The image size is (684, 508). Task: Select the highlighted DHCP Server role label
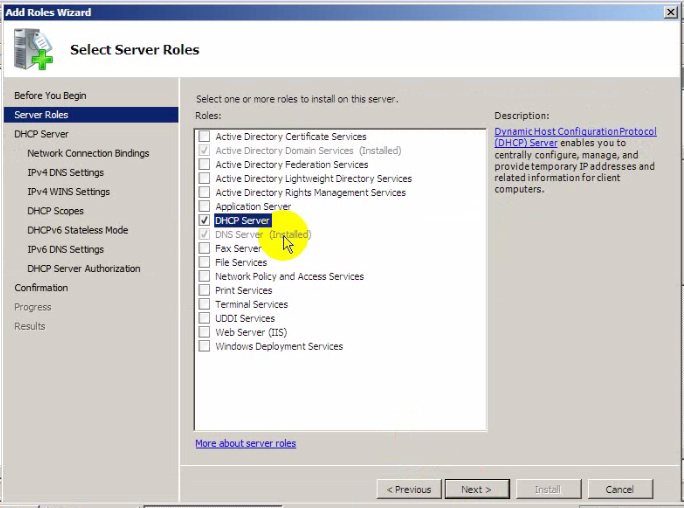click(x=243, y=220)
